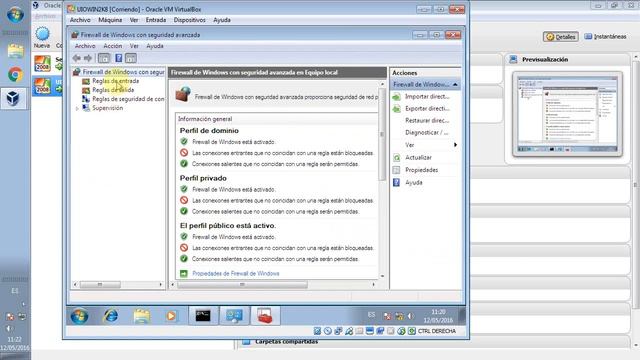Switch to Server Manager on guest taskbar

click(x=234, y=316)
